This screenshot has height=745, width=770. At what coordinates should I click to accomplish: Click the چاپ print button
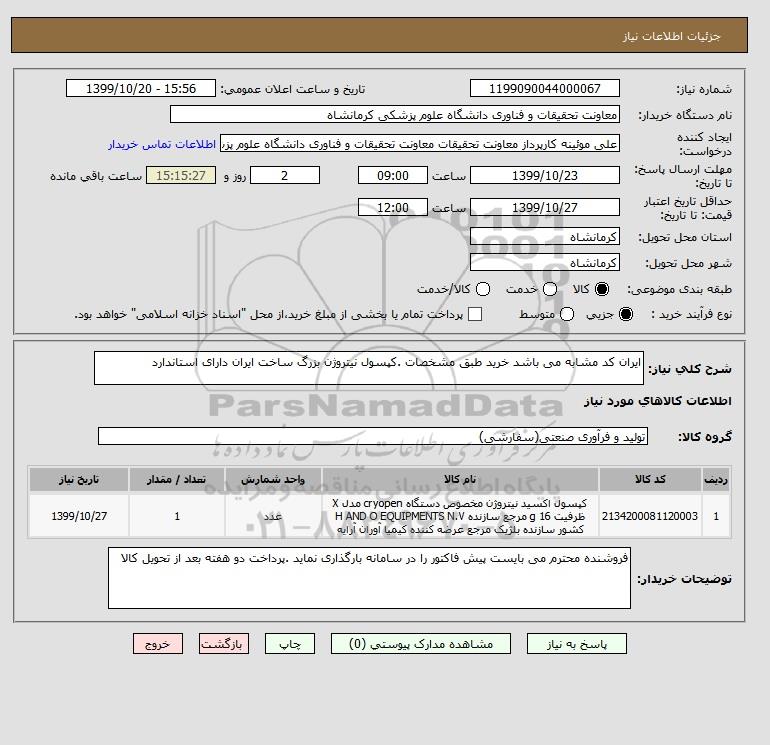pos(290,643)
